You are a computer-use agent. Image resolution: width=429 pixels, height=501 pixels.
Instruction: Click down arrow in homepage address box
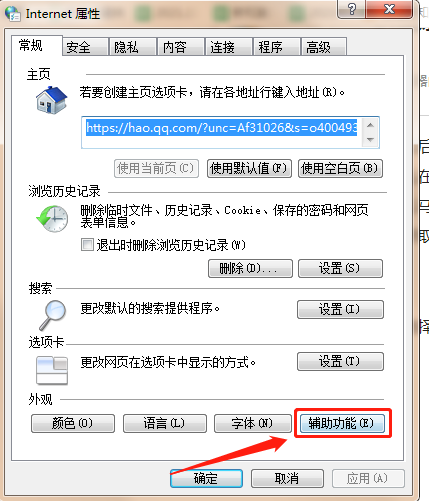click(370, 140)
